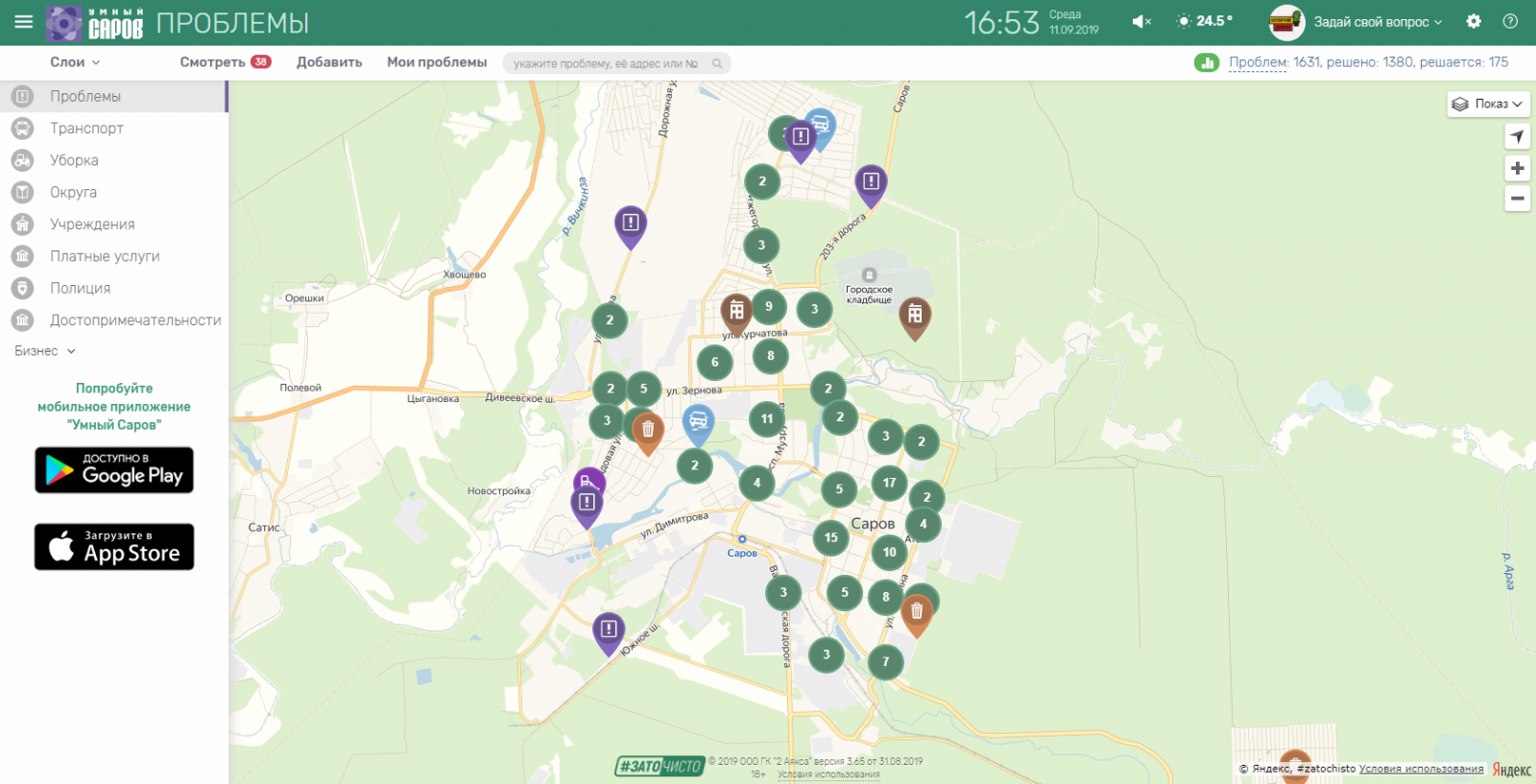The width and height of the screenshot is (1536, 784).
Task: Open the hamburger main menu
Action: click(24, 22)
